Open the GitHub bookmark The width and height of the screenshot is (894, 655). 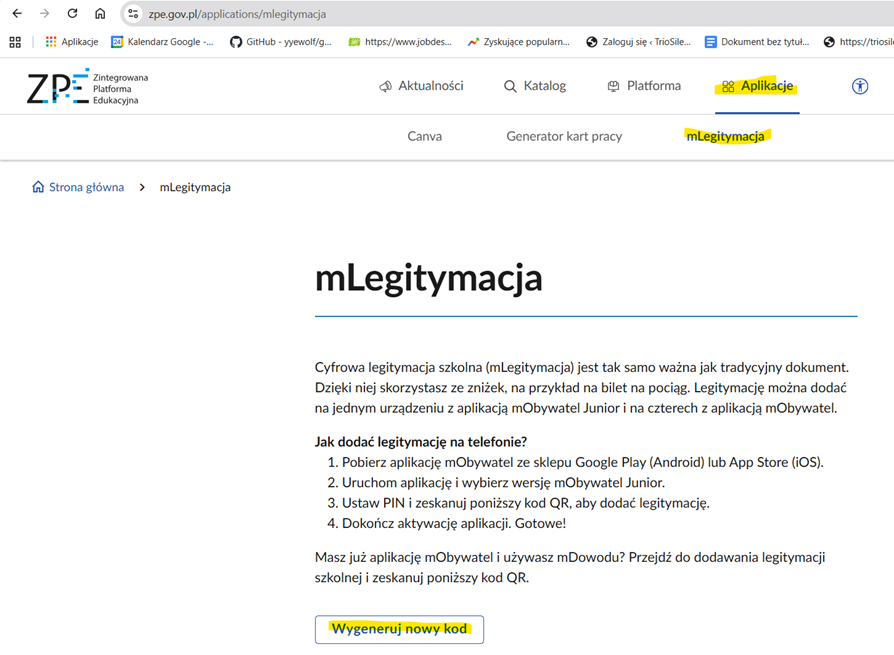click(x=280, y=42)
